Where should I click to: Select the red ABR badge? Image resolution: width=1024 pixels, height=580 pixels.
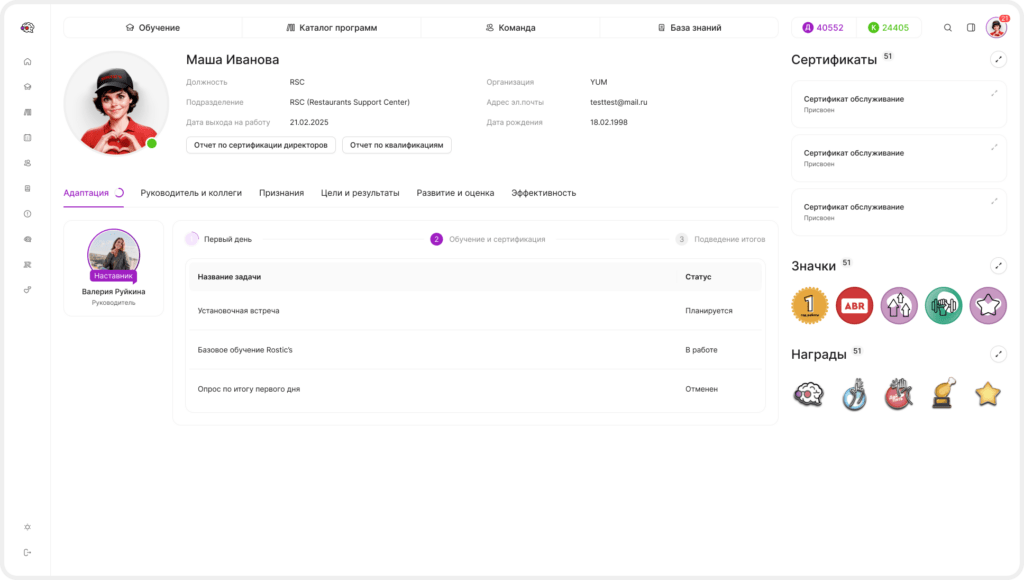point(854,306)
